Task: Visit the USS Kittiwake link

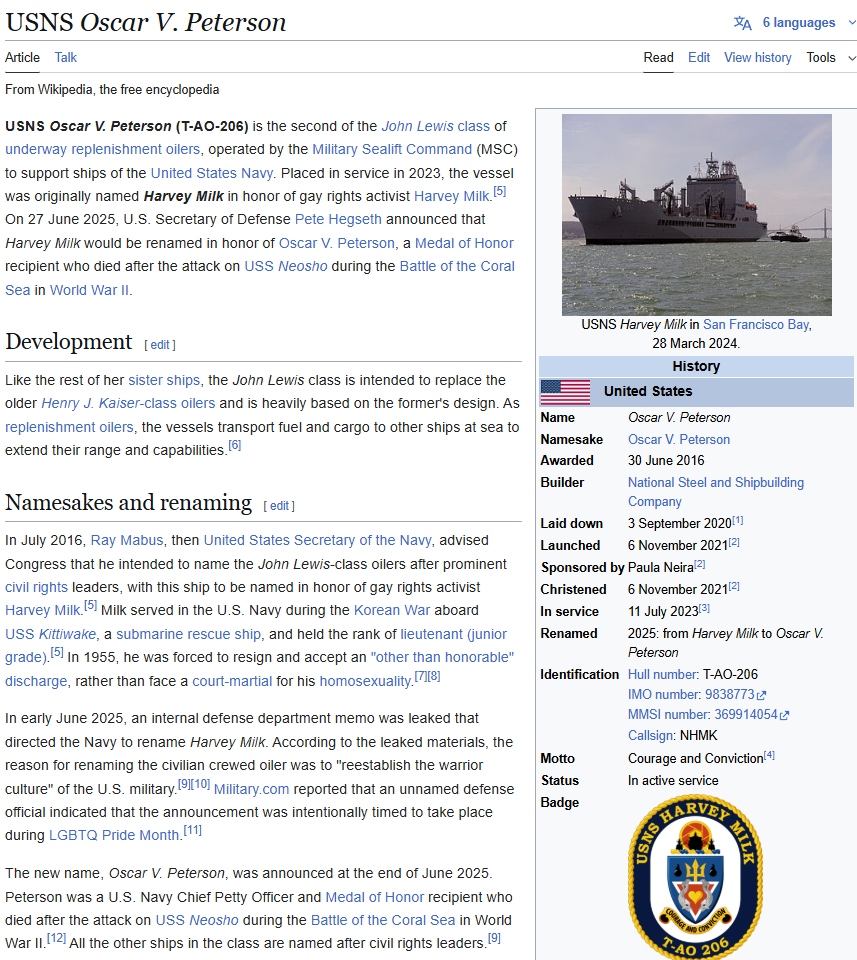Action: click(x=50, y=634)
